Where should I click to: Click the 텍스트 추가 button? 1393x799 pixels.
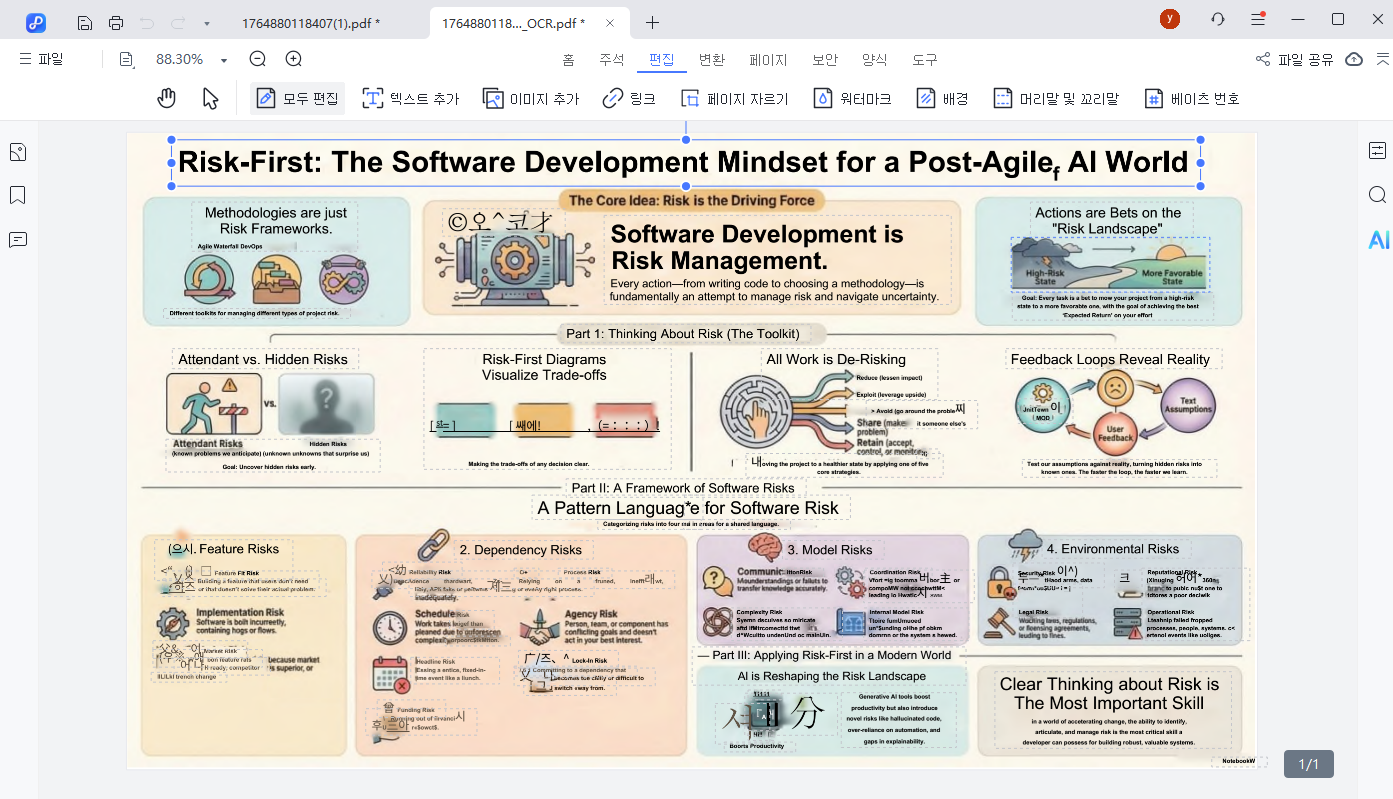tap(410, 98)
